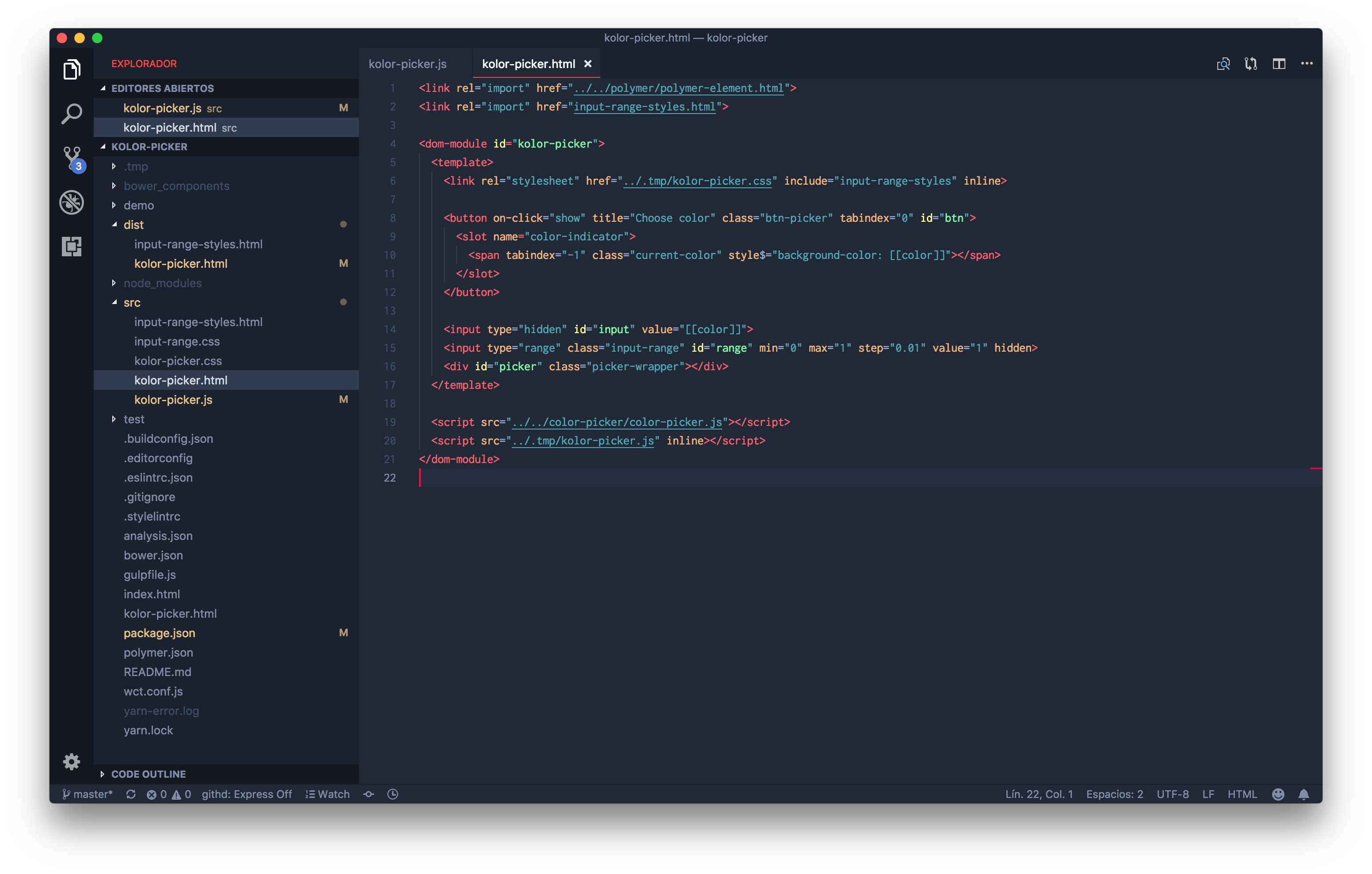Expand the test folder in file tree

pos(113,419)
